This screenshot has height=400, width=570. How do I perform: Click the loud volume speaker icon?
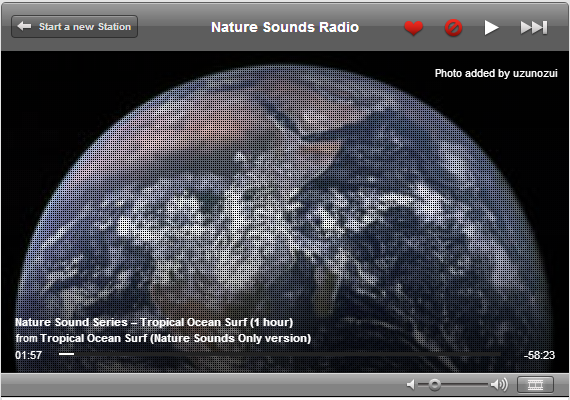[x=499, y=384]
